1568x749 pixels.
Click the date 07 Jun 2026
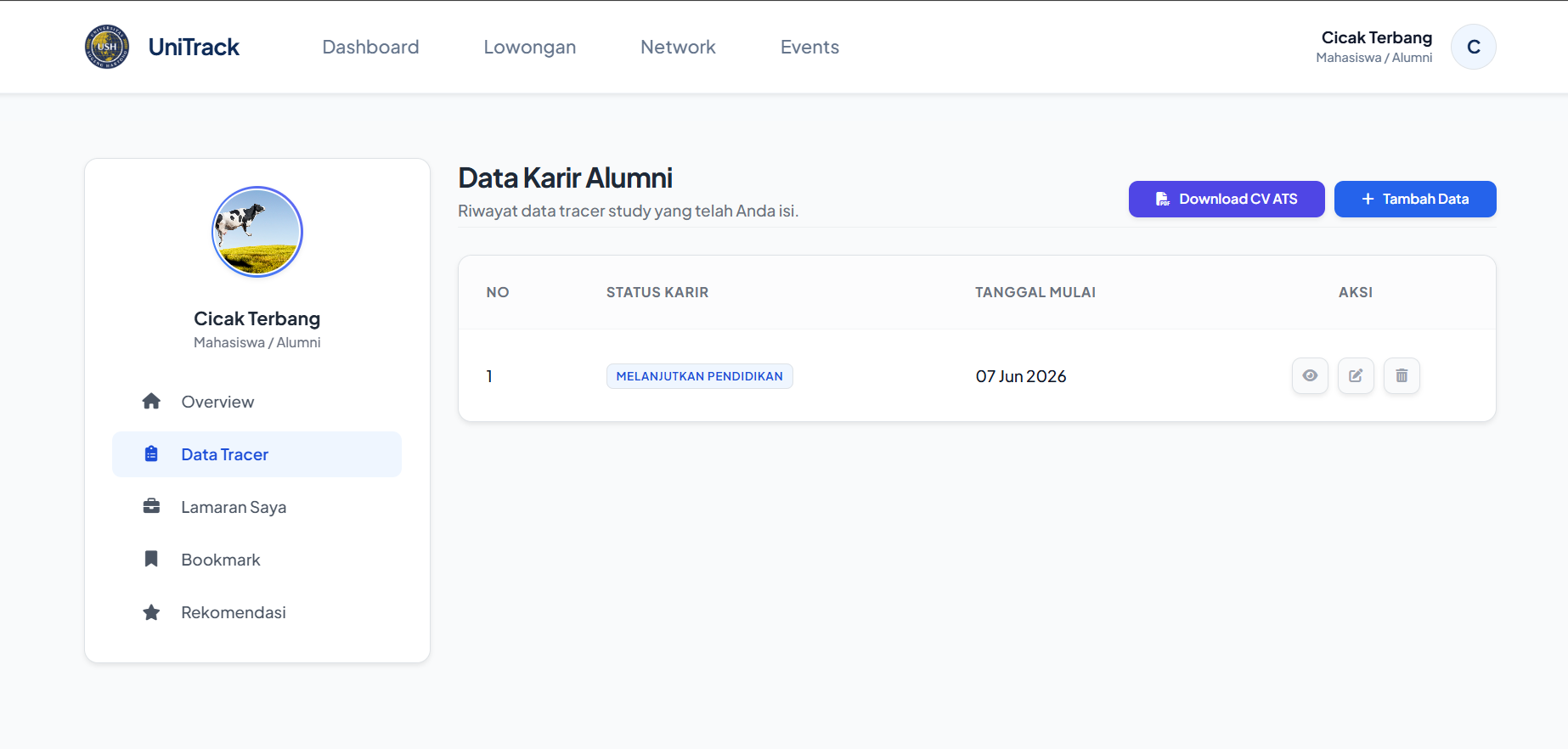tap(1021, 376)
